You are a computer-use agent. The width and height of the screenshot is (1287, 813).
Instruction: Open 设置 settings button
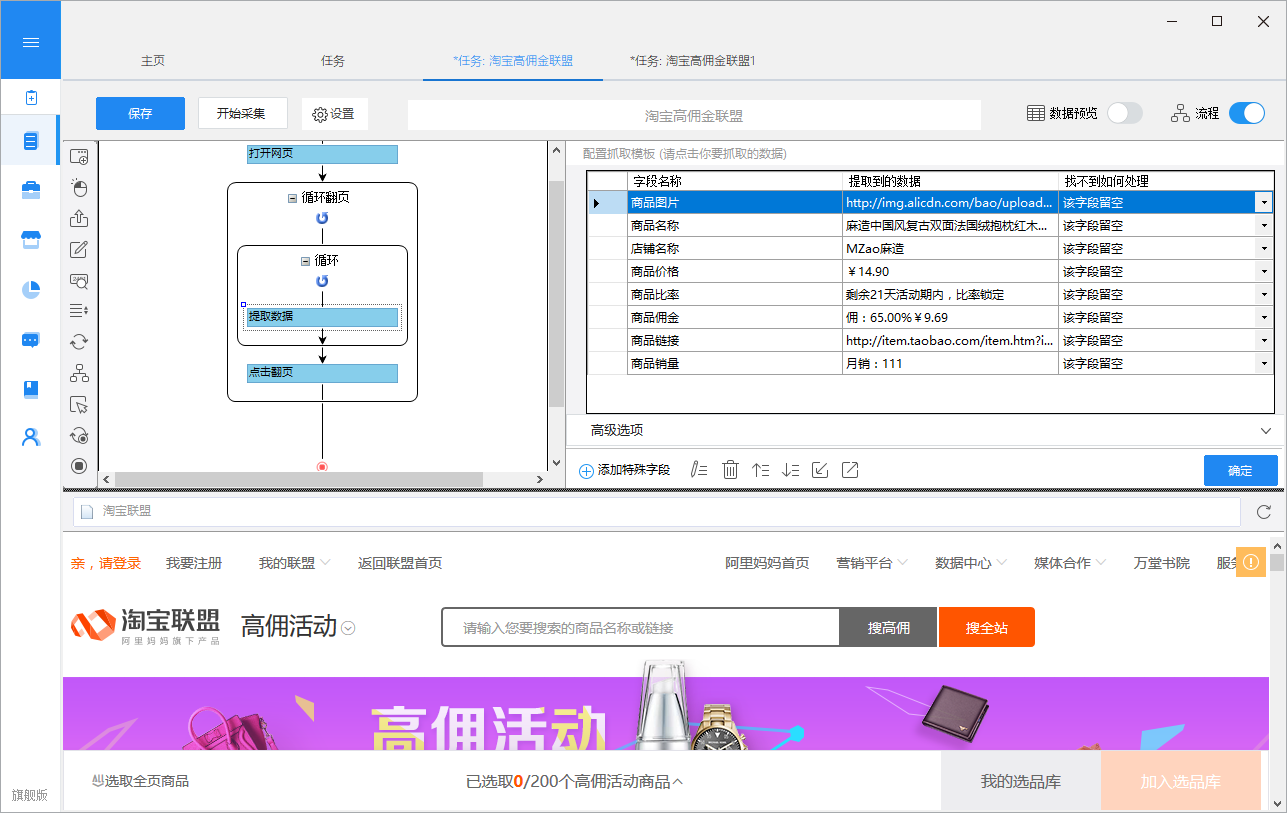334,114
